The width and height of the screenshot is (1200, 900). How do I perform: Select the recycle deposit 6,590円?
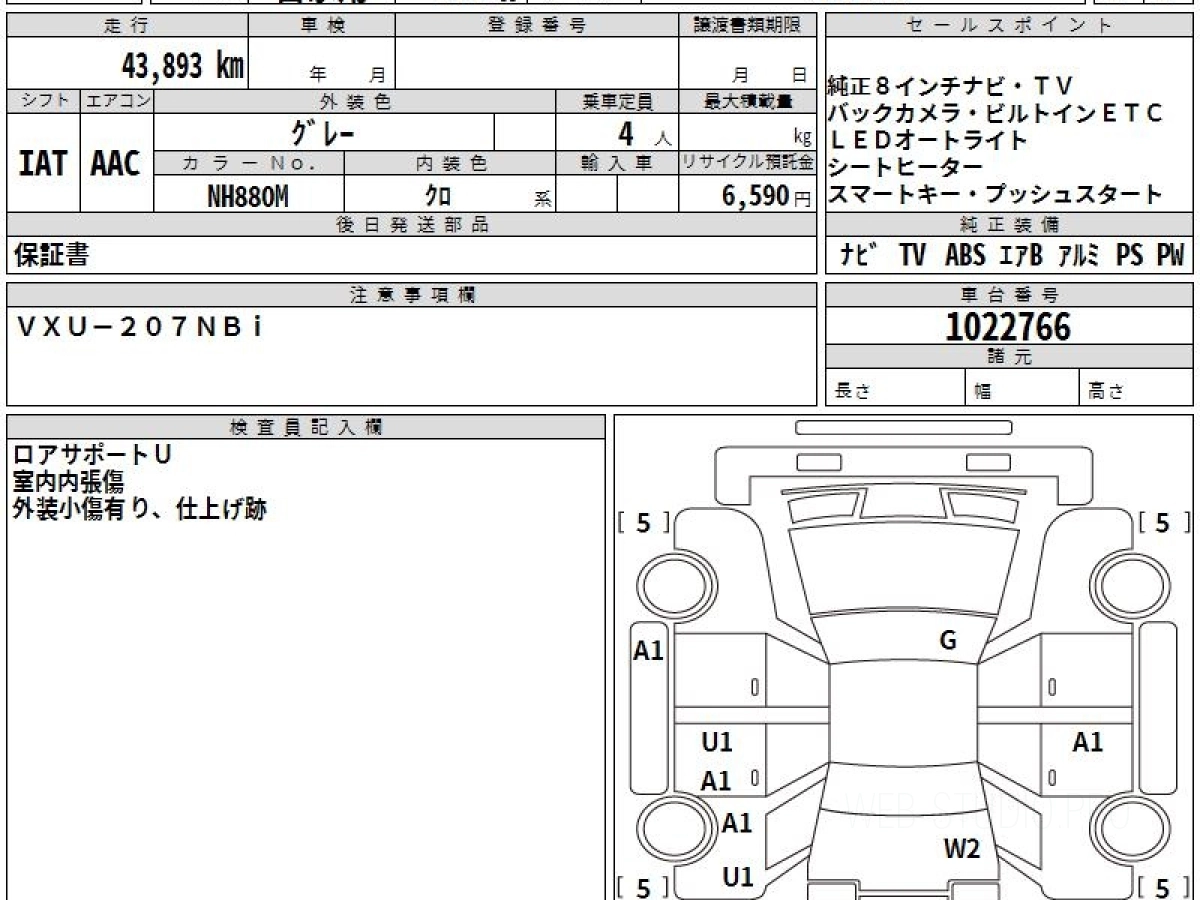[x=766, y=196]
